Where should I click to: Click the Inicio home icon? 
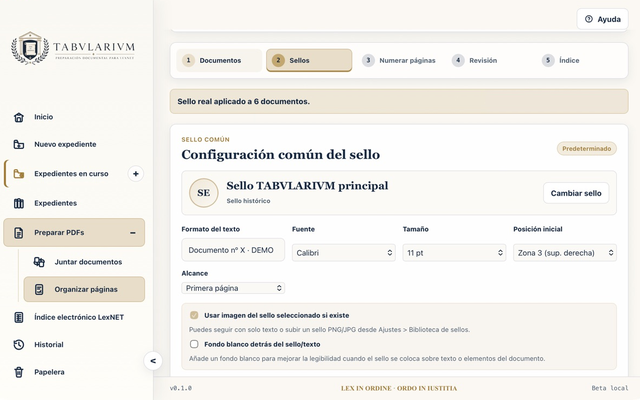pyautogui.click(x=19, y=117)
